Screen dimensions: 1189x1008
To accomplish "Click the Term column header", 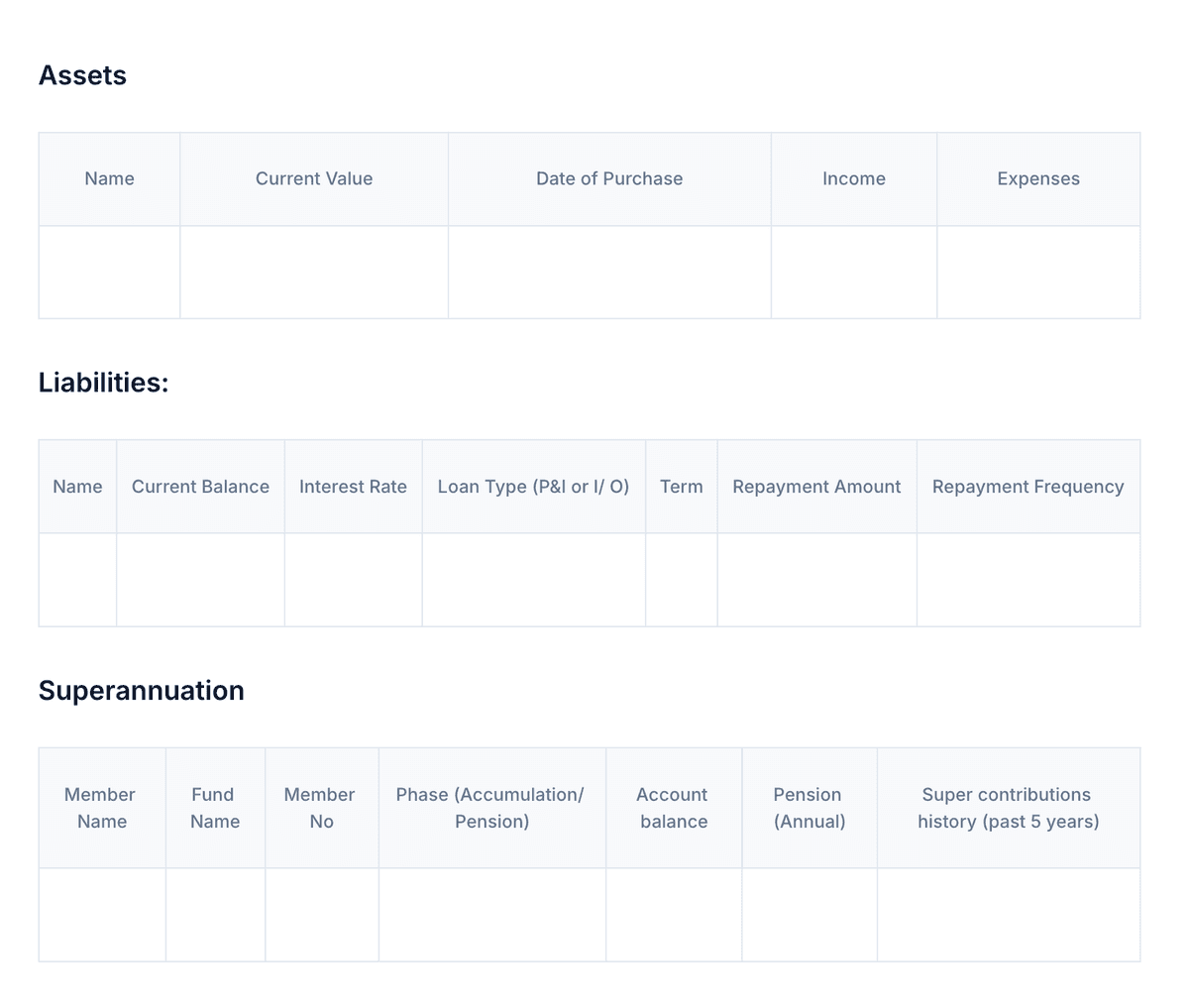I will (x=681, y=486).
